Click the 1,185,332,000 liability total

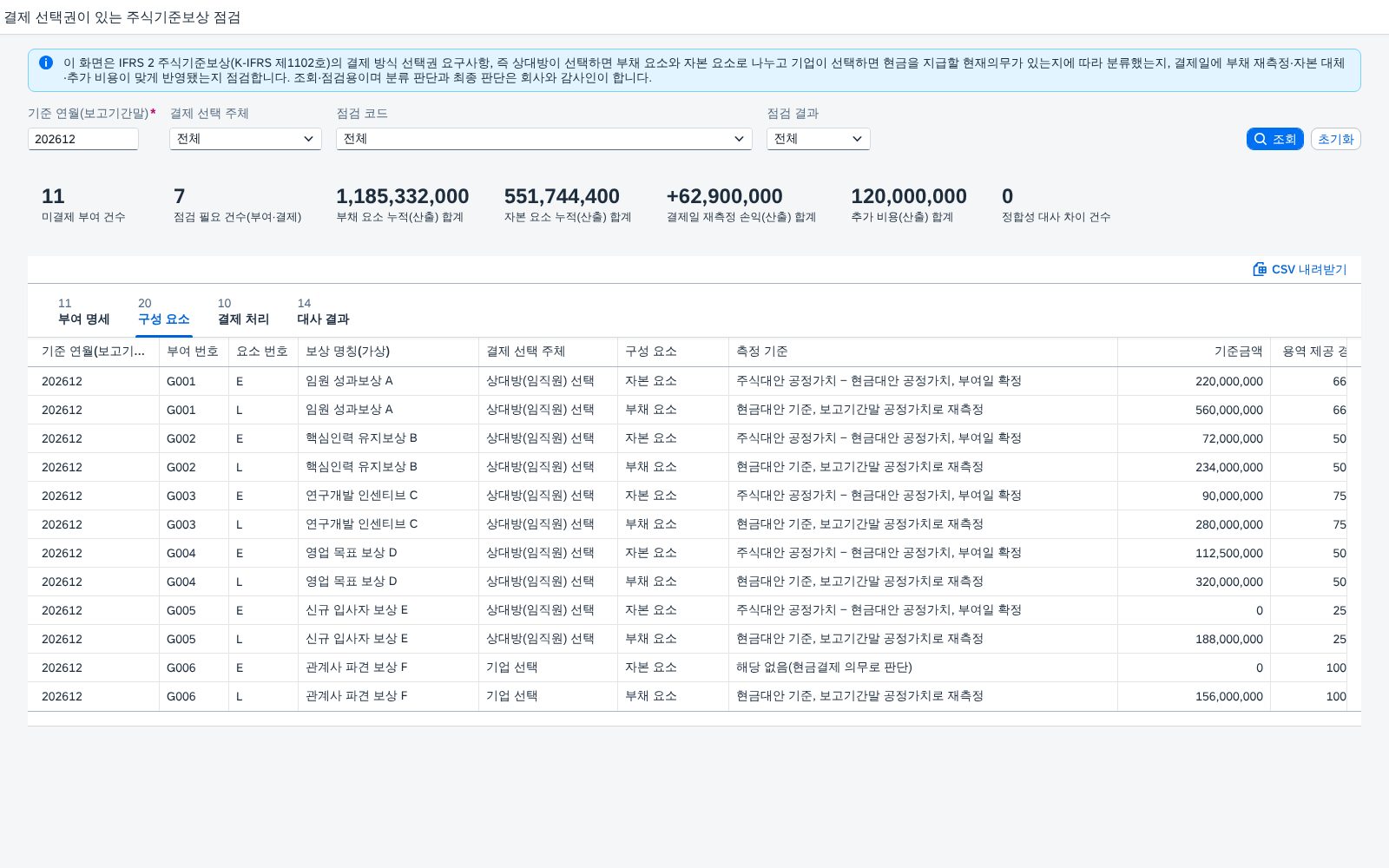tap(402, 196)
